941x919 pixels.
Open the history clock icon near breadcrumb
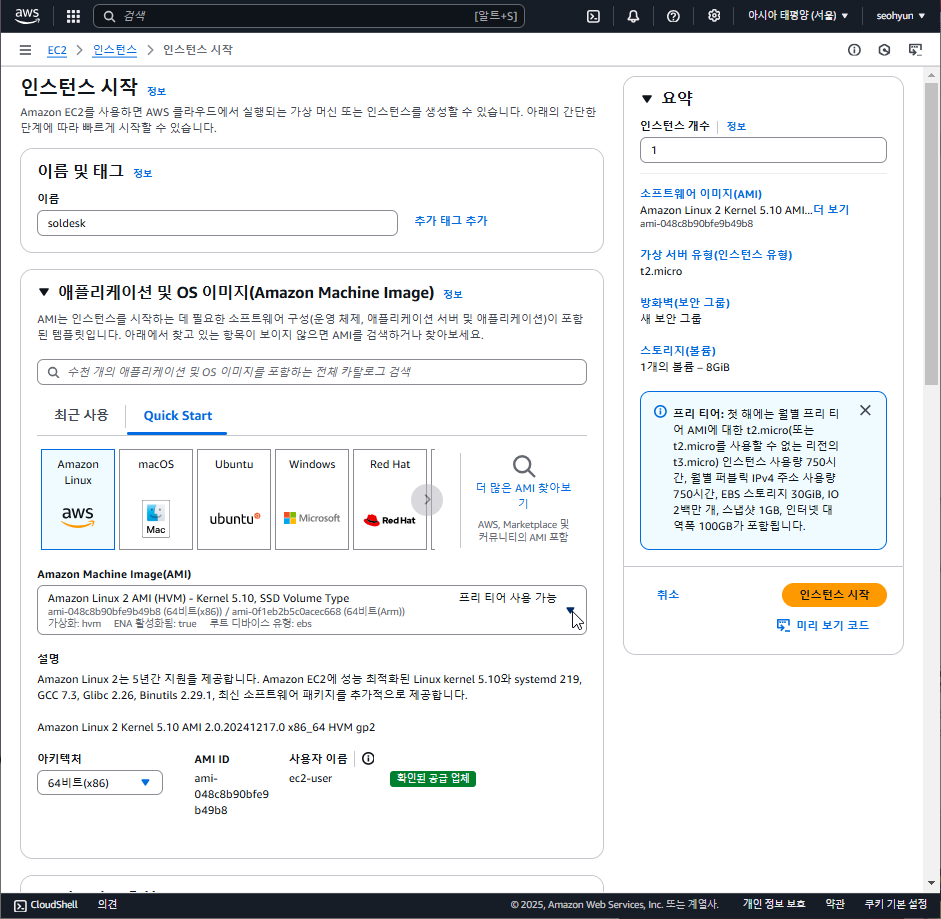coord(884,50)
